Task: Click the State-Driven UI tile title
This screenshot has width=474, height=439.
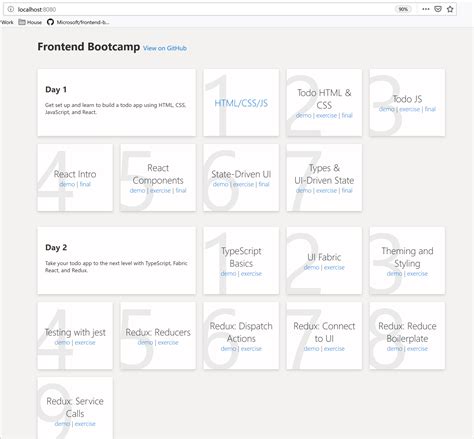Action: click(241, 174)
